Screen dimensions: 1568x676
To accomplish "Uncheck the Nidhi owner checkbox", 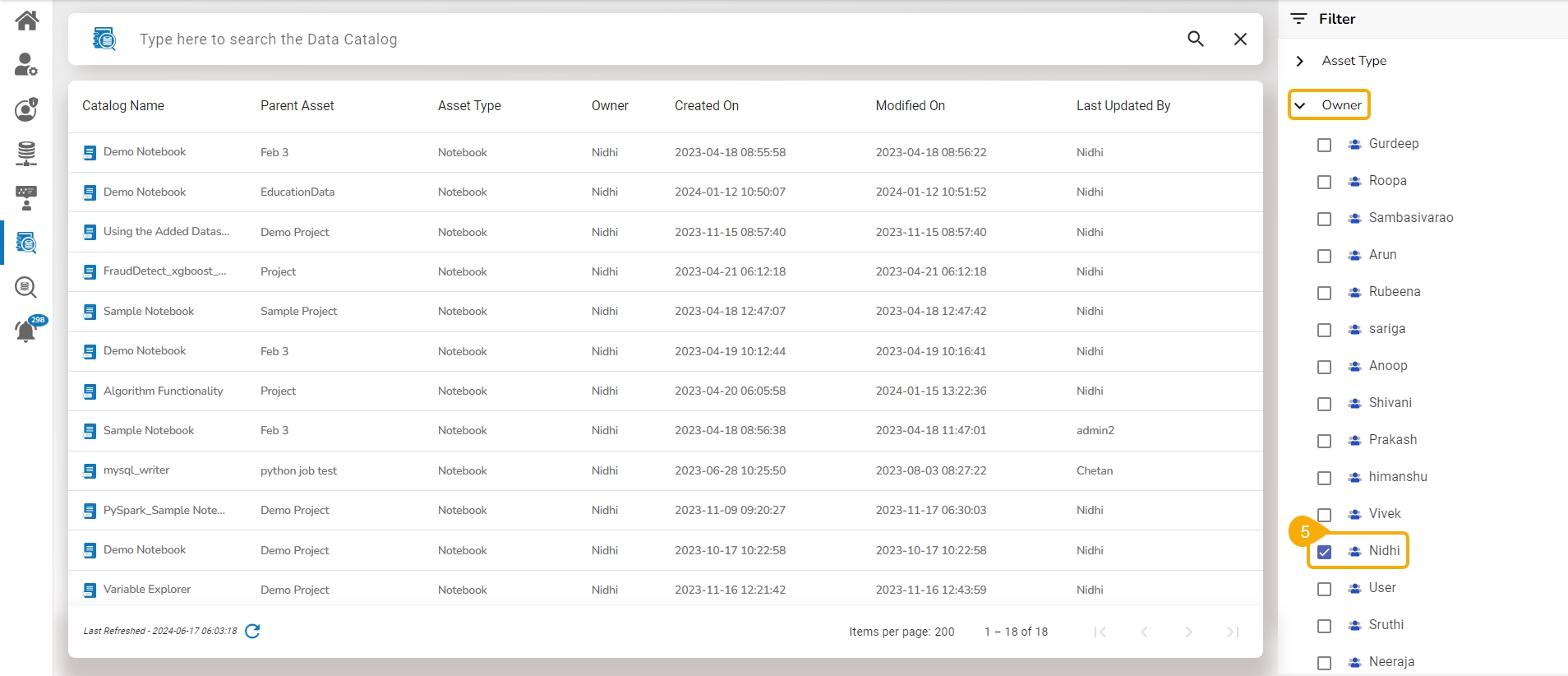I will 1324,552.
